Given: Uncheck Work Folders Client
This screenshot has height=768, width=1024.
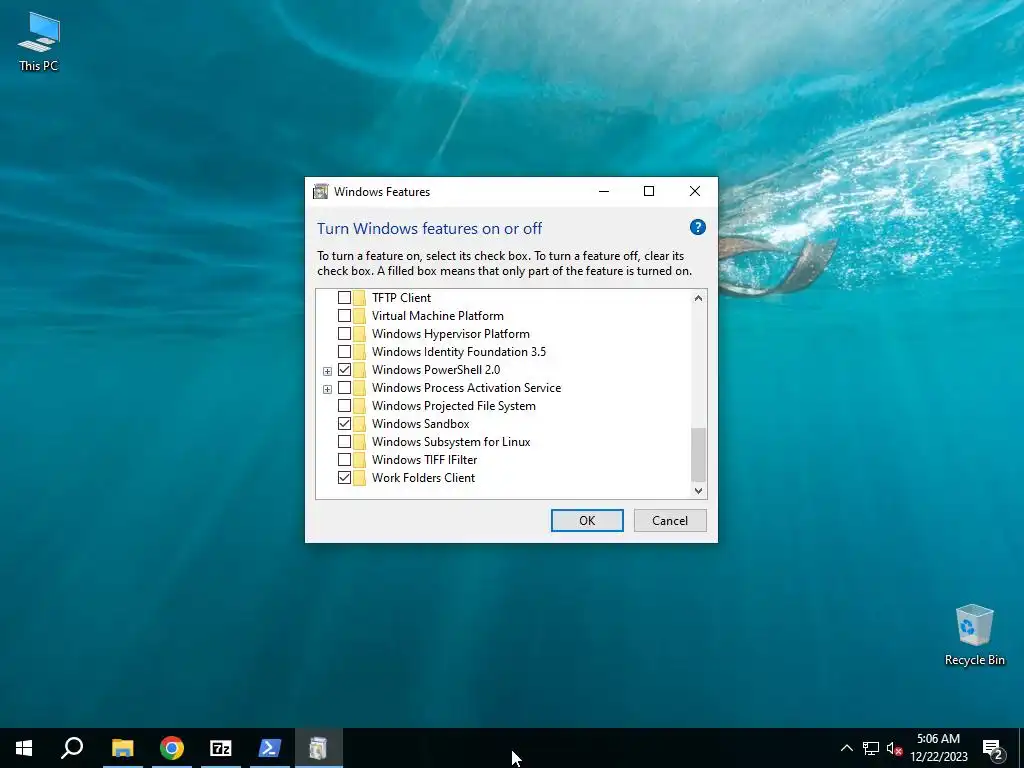Looking at the screenshot, I should coord(344,478).
